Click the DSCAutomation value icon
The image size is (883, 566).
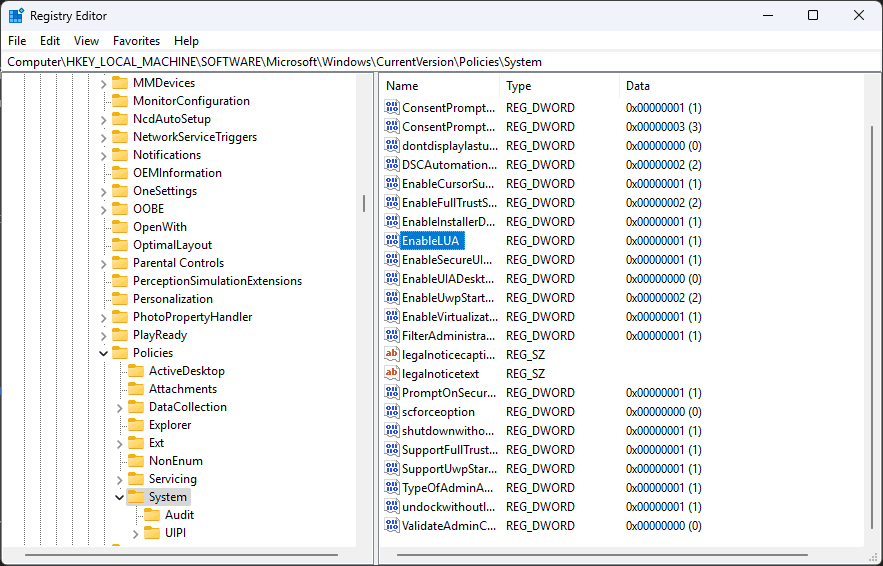(391, 164)
